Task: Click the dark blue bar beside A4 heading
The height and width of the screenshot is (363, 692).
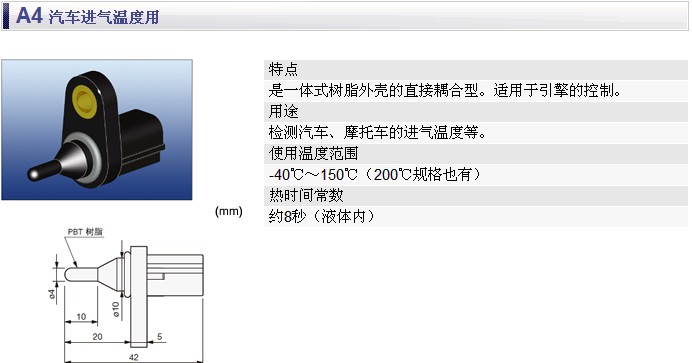Action: click(6, 16)
